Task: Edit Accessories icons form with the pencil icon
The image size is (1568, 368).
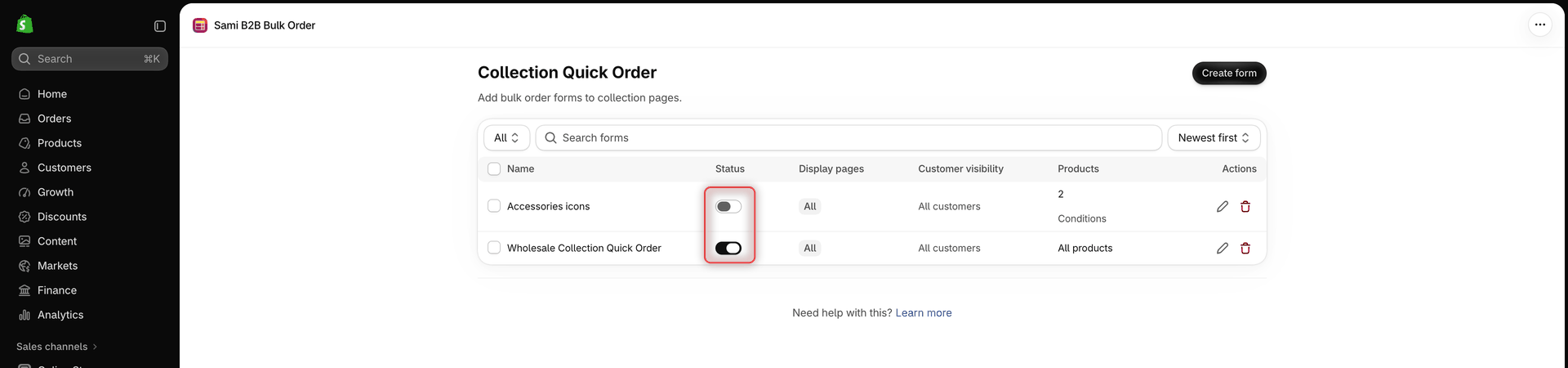Action: coord(1223,206)
